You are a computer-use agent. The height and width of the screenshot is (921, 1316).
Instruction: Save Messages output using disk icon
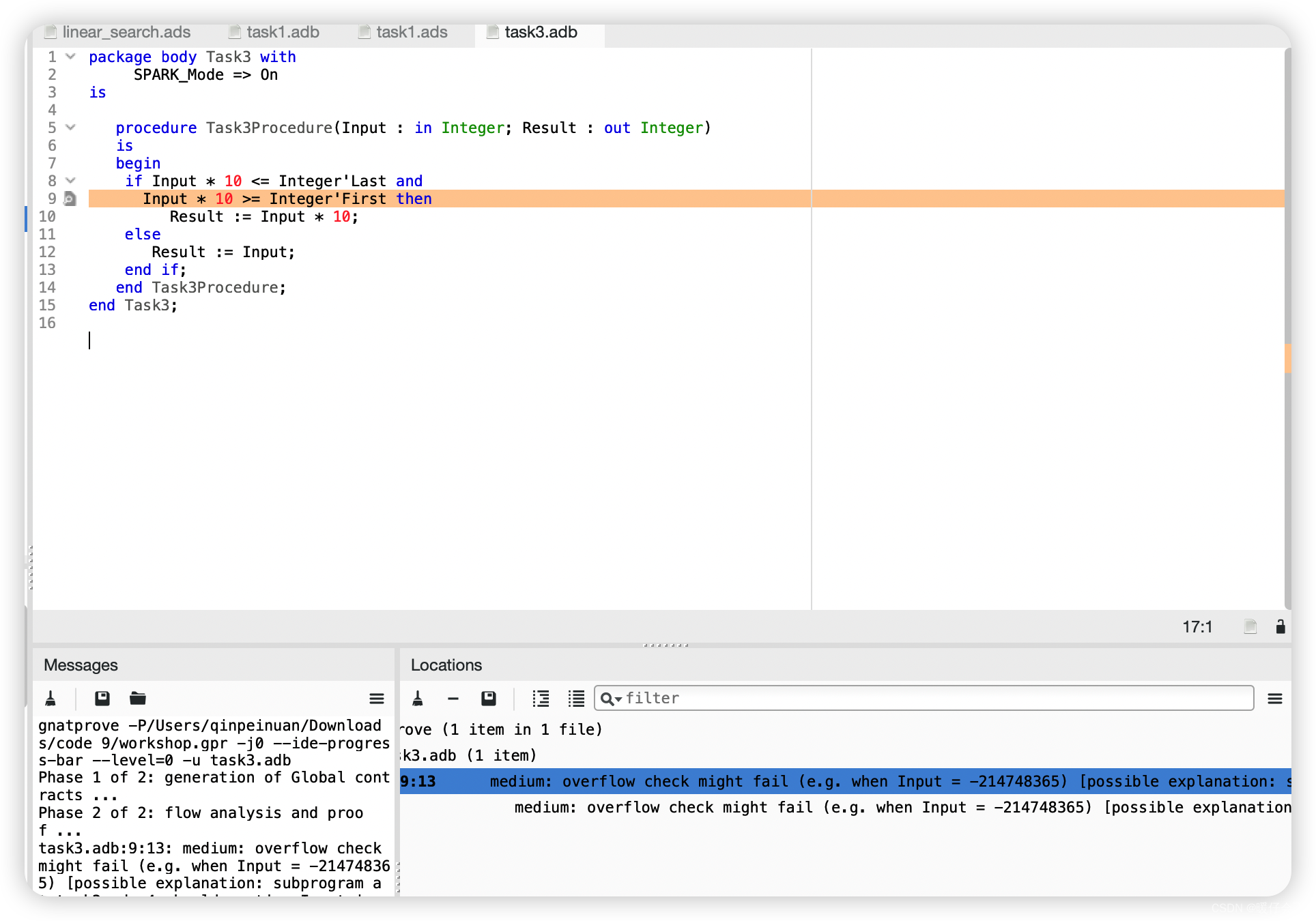click(x=102, y=698)
